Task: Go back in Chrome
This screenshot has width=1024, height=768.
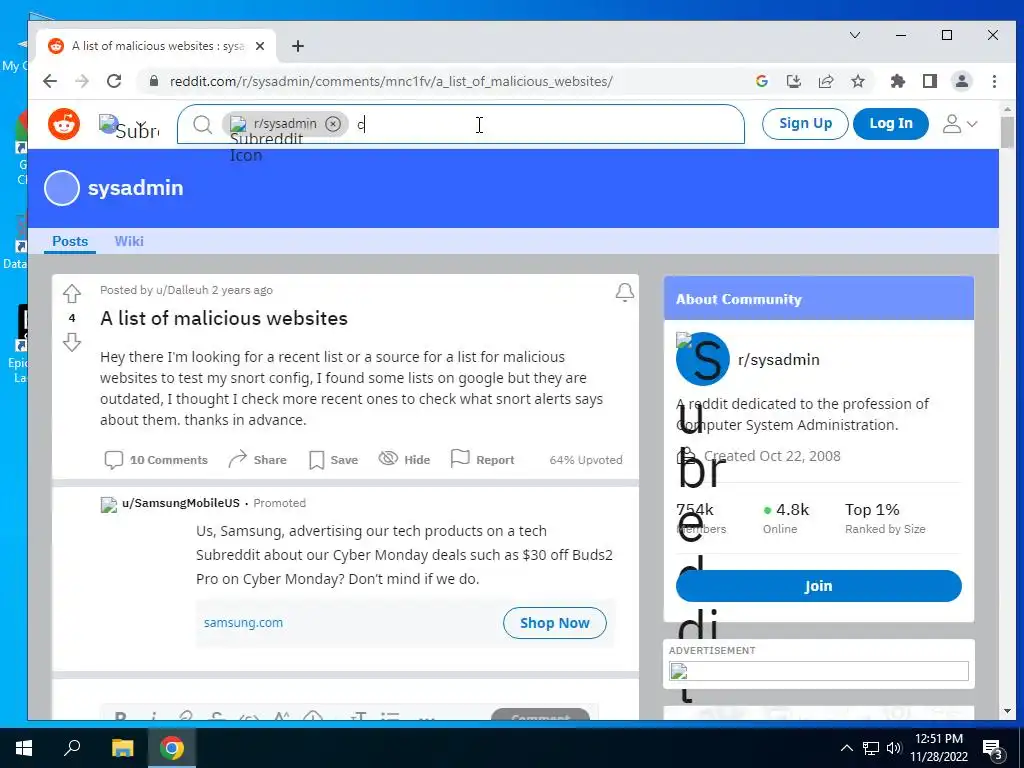Action: 50,81
